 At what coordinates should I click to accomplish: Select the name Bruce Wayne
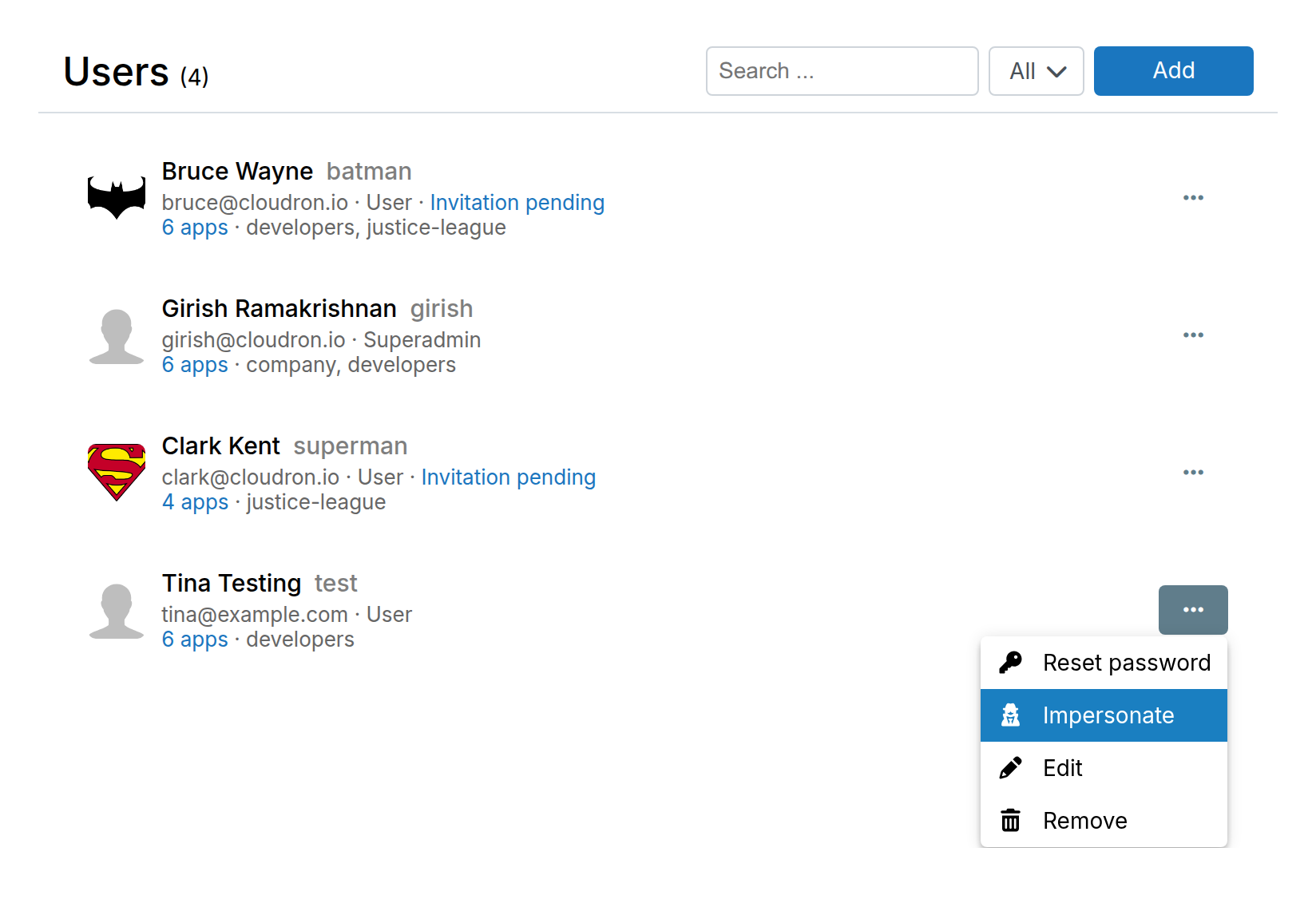coord(237,172)
